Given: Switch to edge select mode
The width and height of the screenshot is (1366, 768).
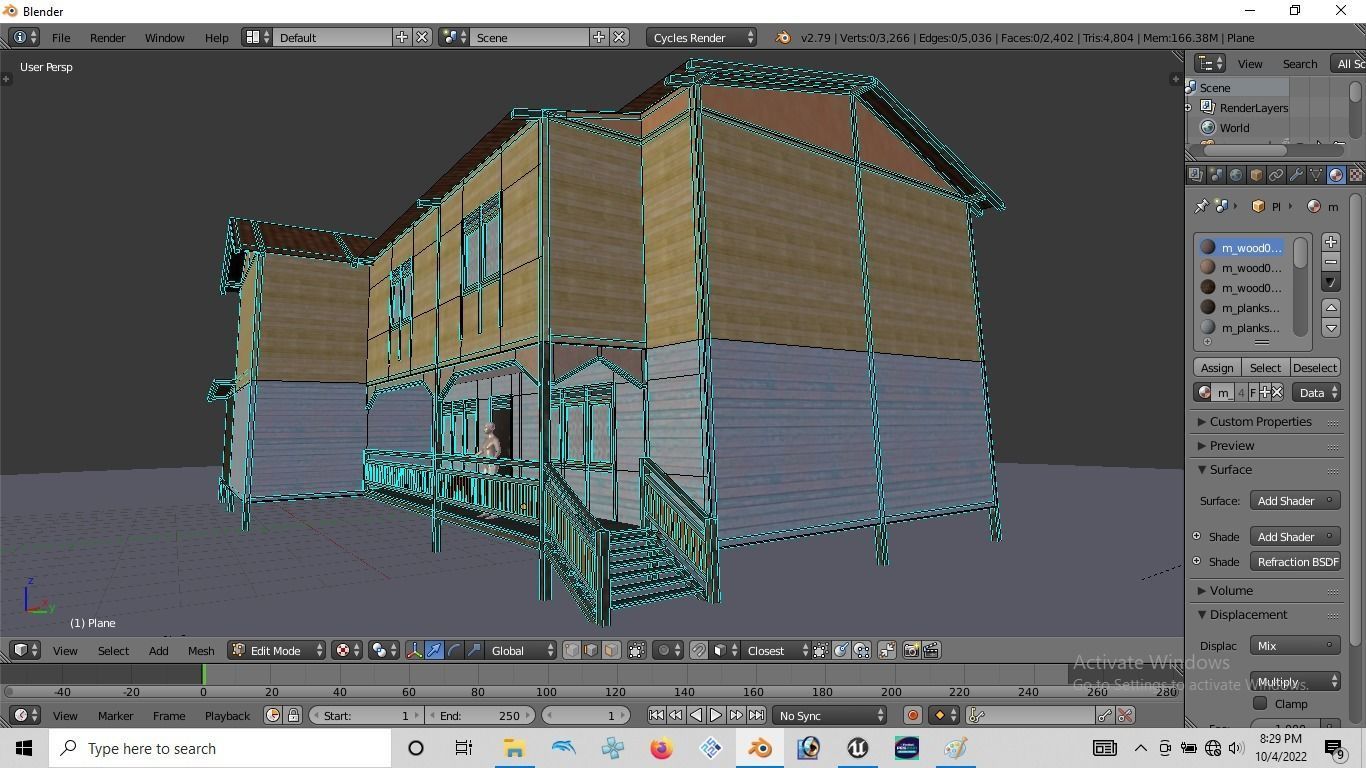Looking at the screenshot, I should click(x=591, y=650).
